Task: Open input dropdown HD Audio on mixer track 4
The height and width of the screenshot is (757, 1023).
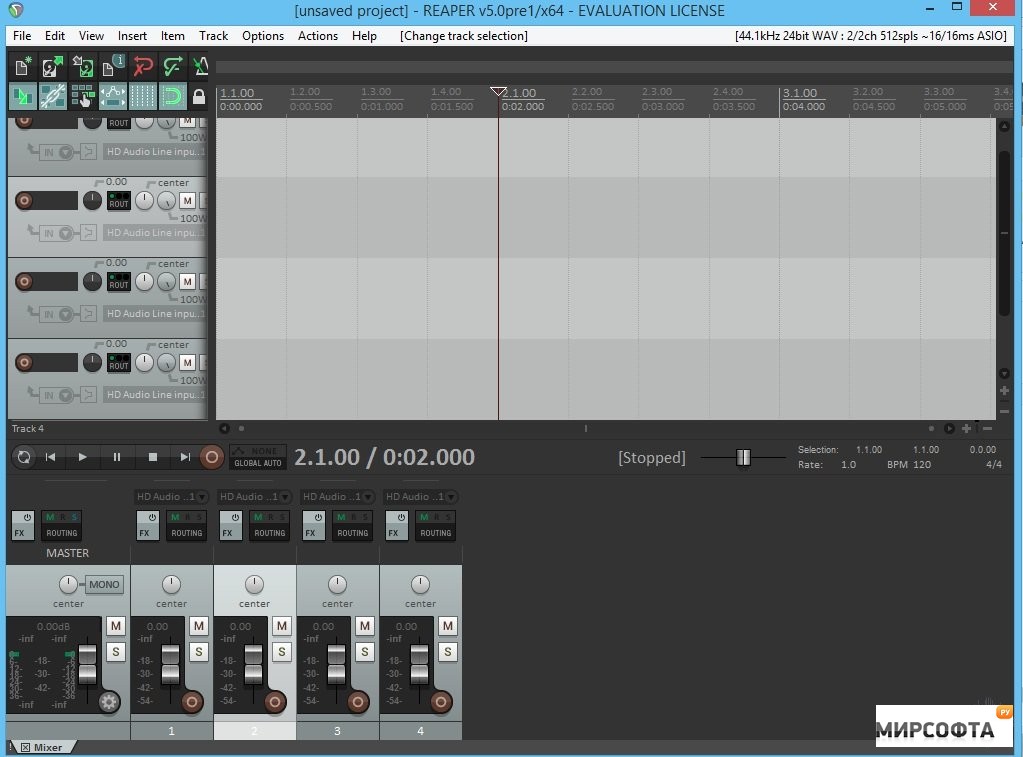Action: point(420,497)
